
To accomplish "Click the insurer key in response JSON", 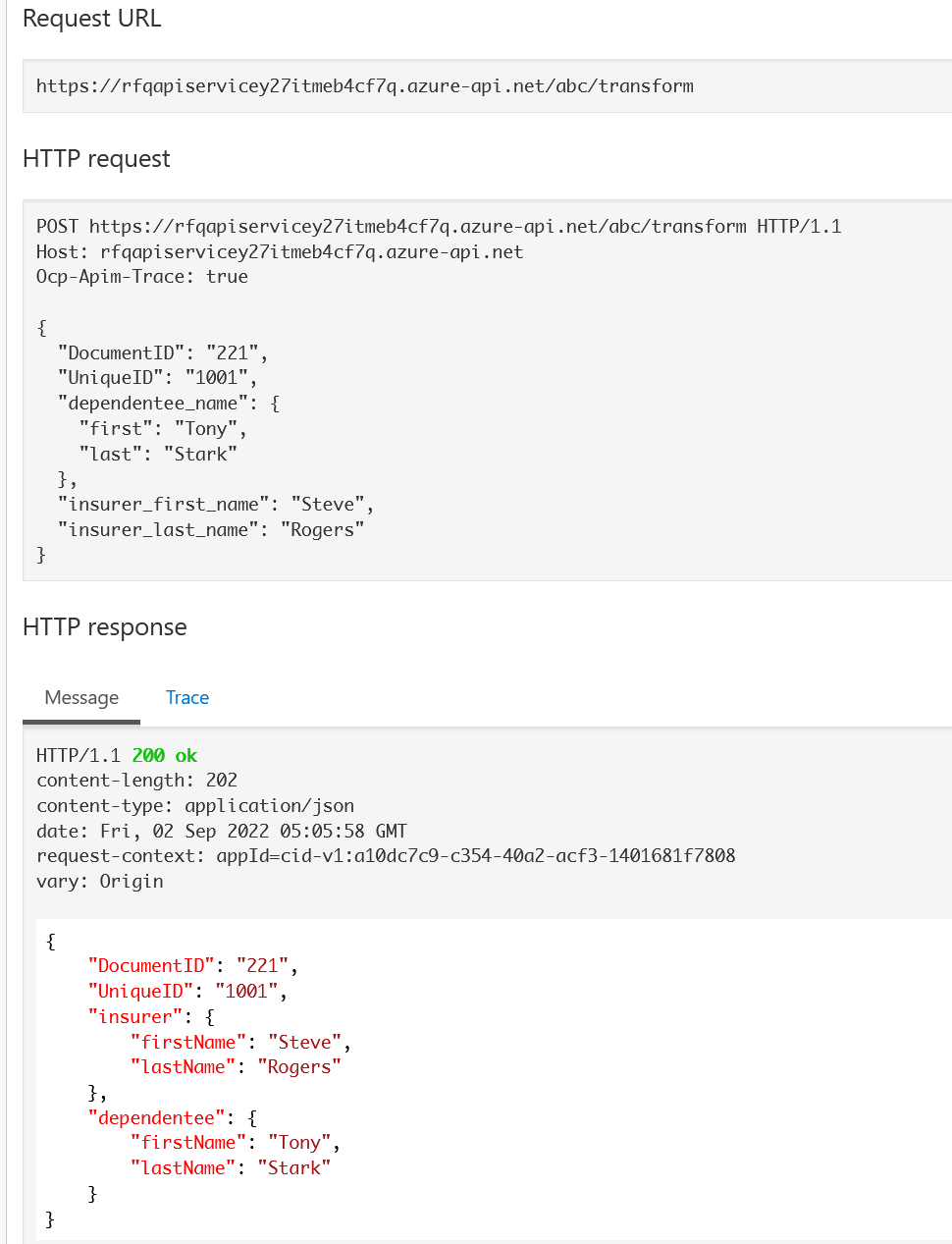I will (136, 1017).
